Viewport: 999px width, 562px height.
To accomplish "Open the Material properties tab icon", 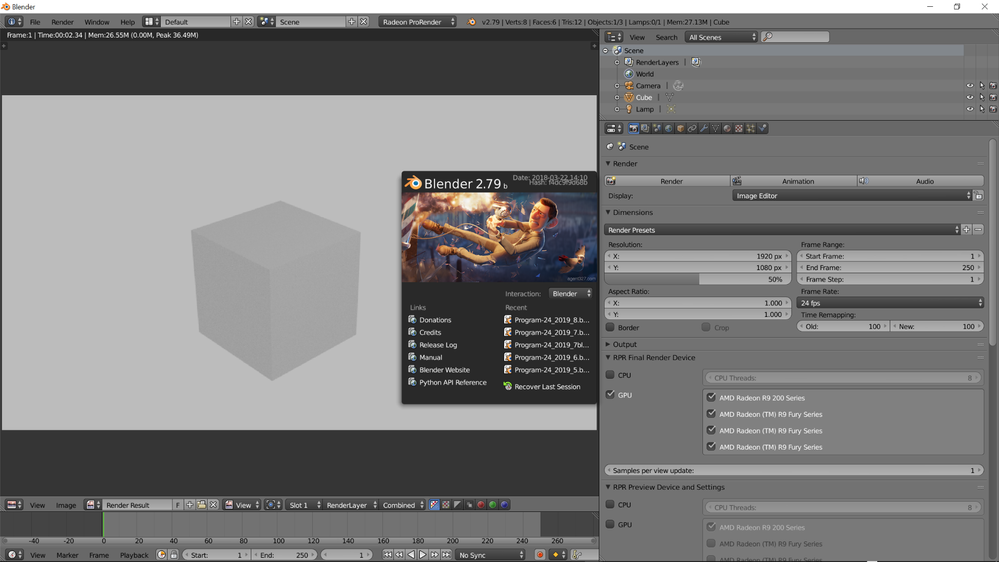I will tap(727, 128).
